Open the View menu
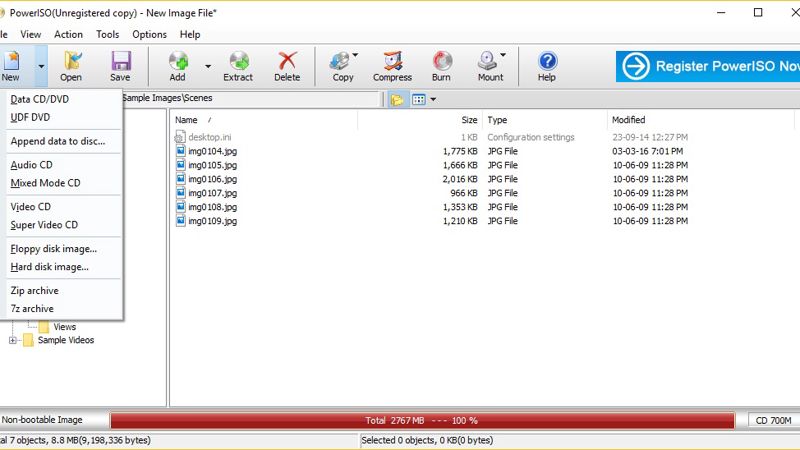Viewport: 800px width, 450px height. coord(31,34)
